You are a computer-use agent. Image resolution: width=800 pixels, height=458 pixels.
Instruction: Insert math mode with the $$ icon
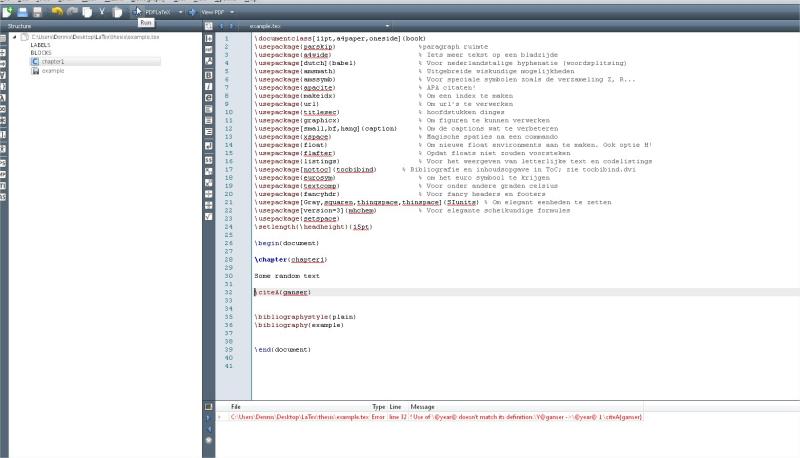[209, 160]
